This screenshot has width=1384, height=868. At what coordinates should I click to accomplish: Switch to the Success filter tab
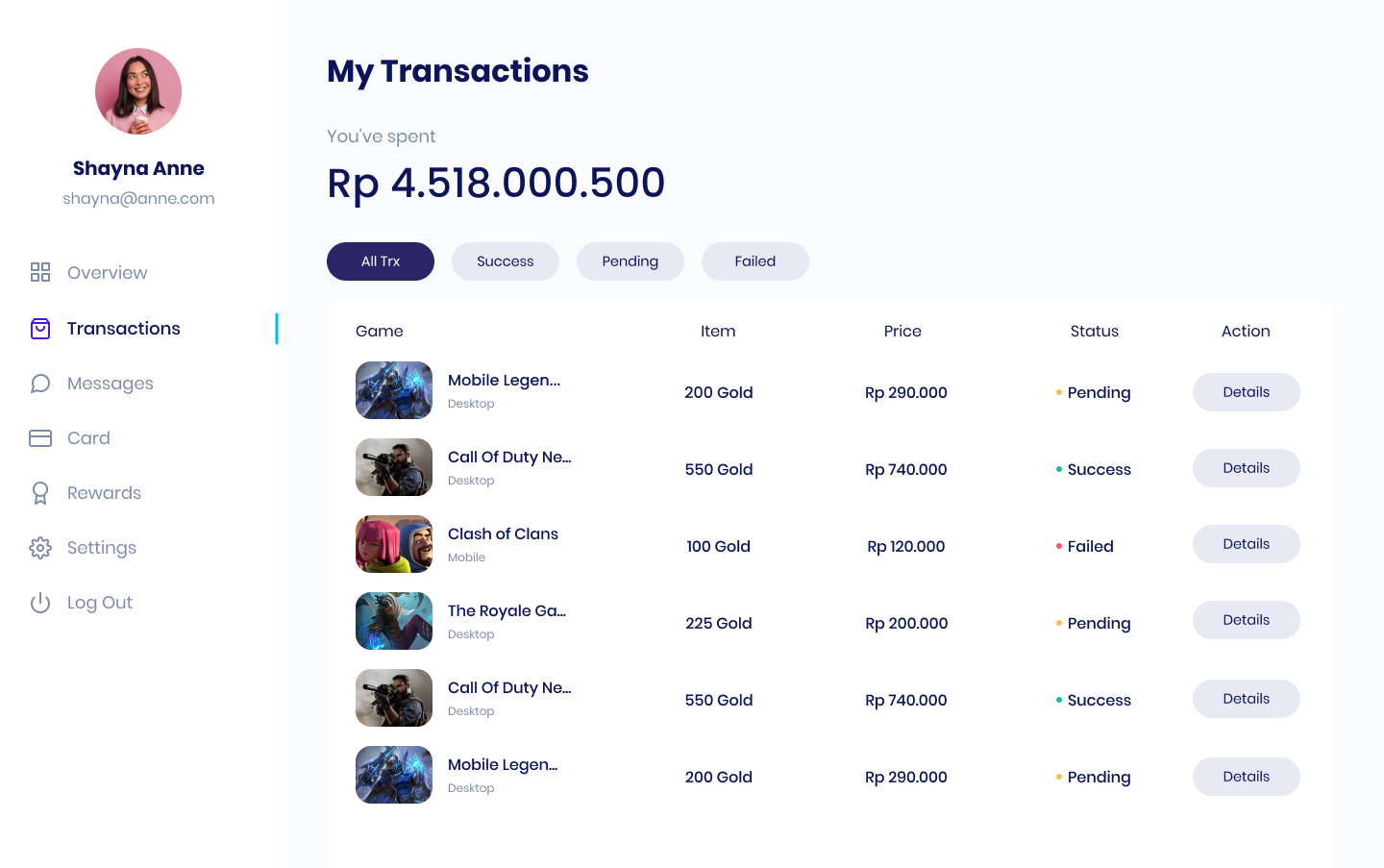point(506,261)
